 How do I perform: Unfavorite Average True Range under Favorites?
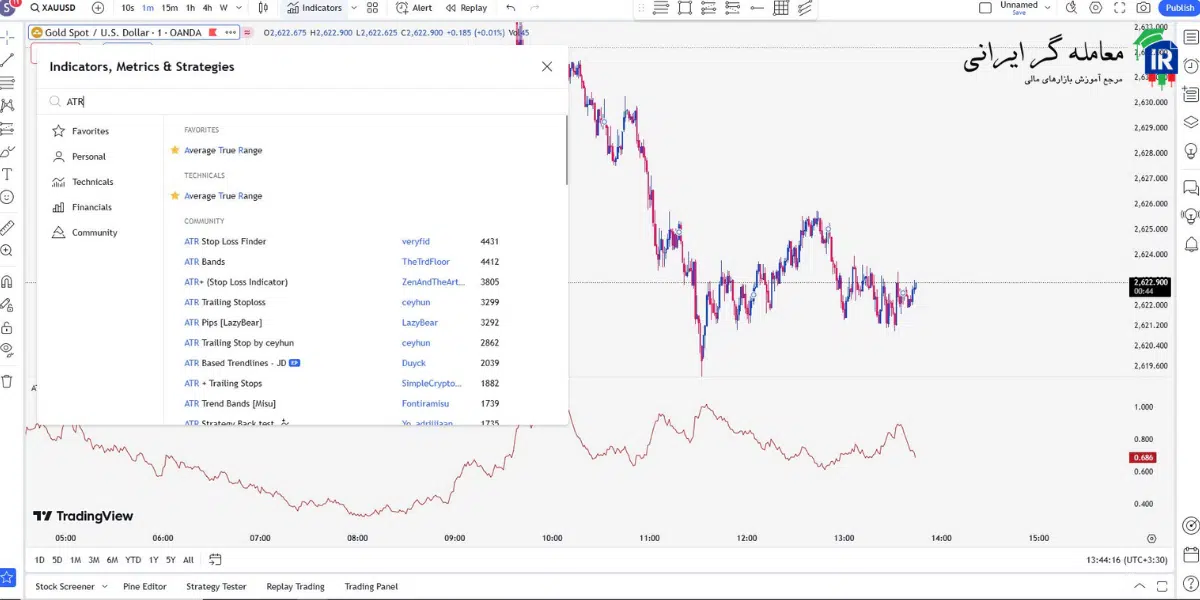(x=175, y=150)
